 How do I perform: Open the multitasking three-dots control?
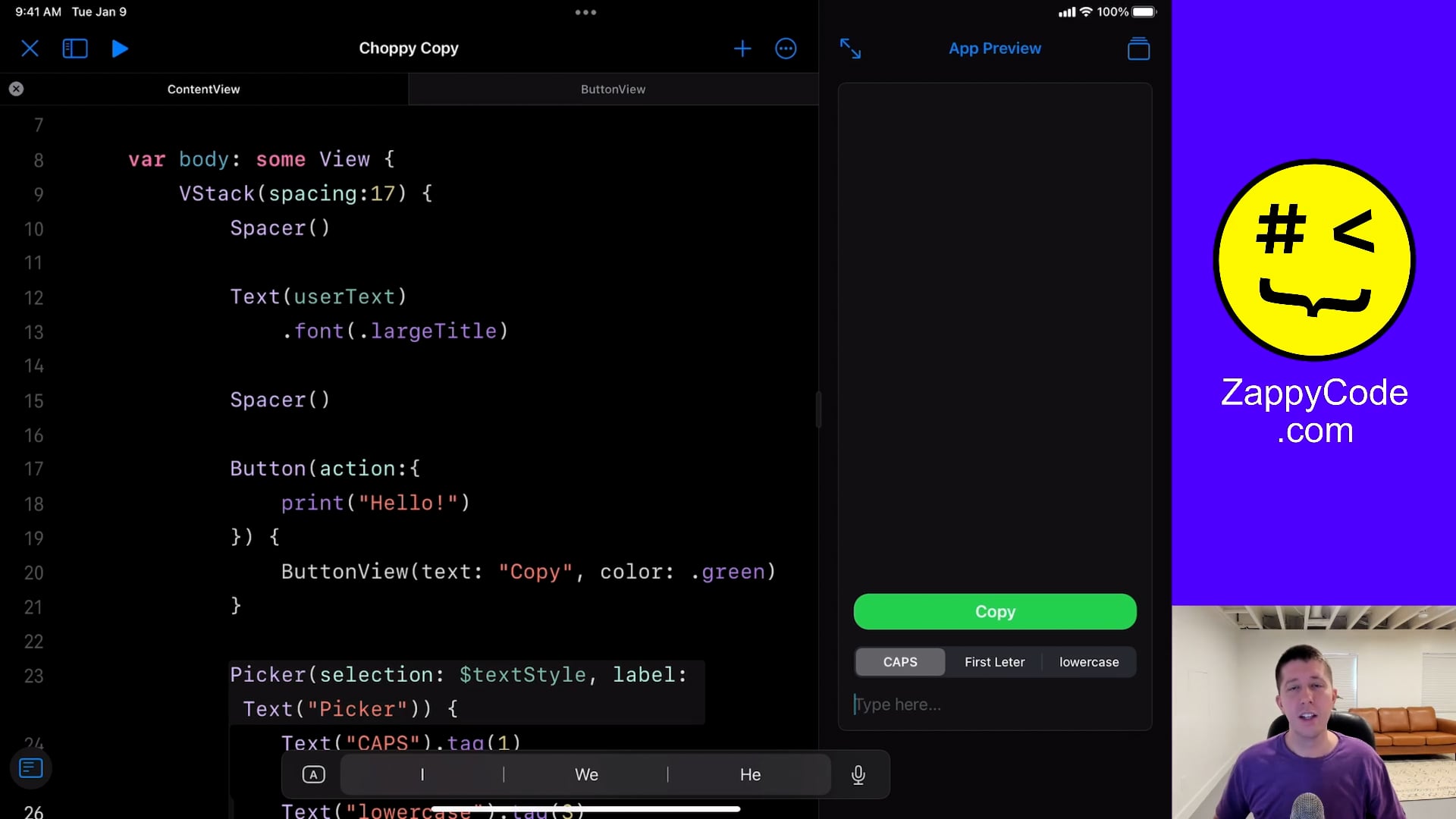click(585, 12)
